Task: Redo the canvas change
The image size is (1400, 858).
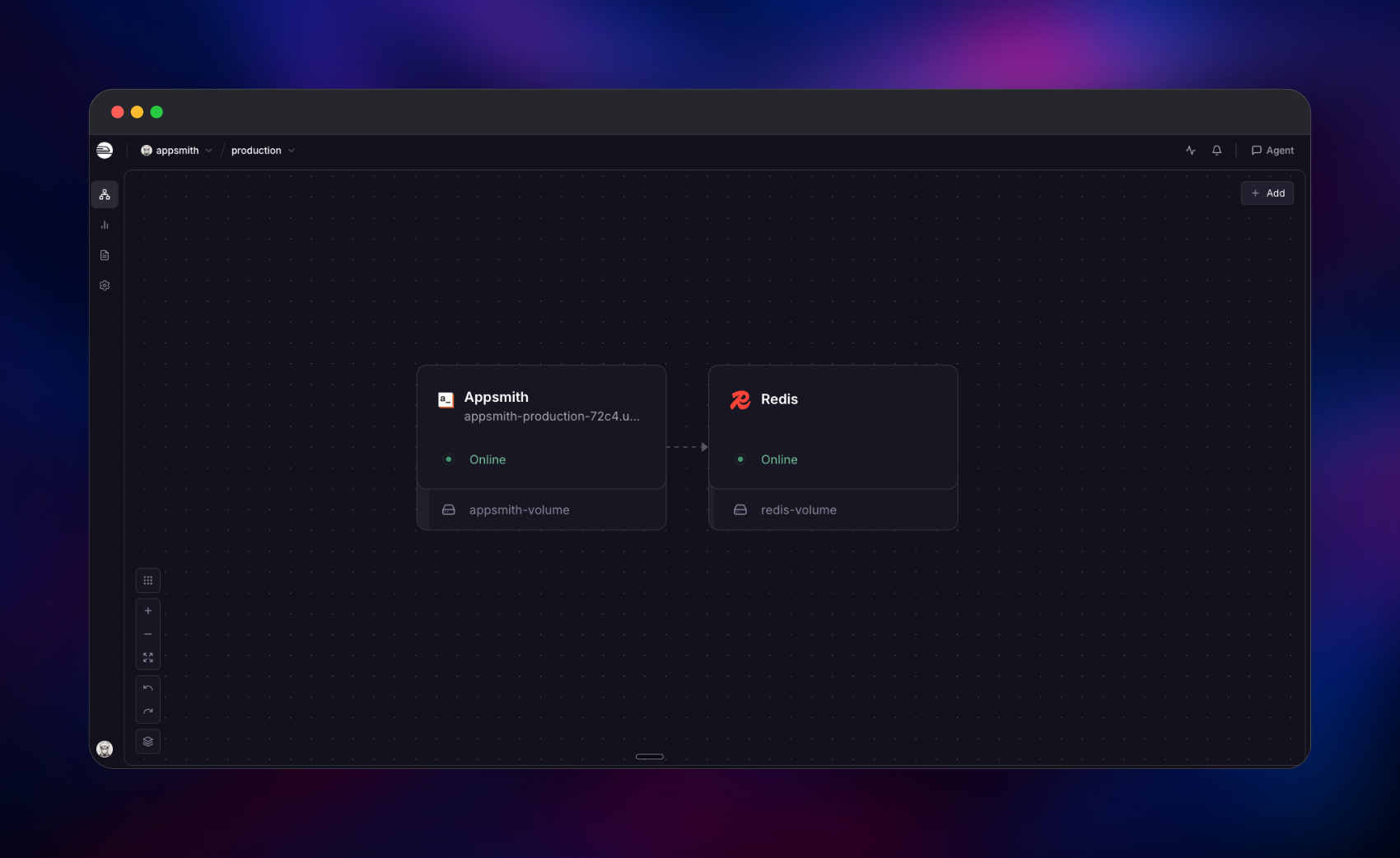Action: tap(148, 711)
